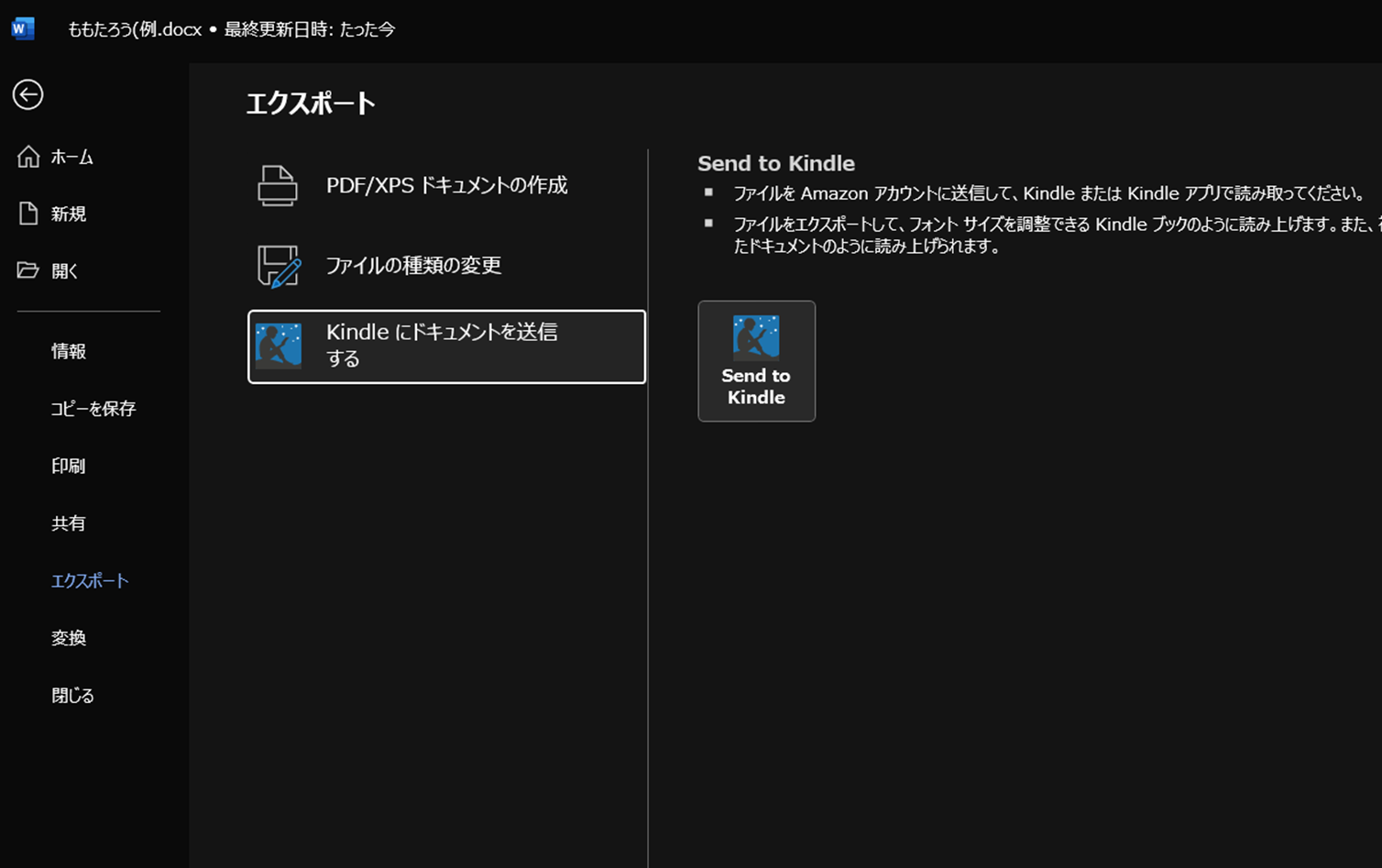The width and height of the screenshot is (1382, 868).
Task: Click the large エクスポート page heading
Action: [x=311, y=104]
